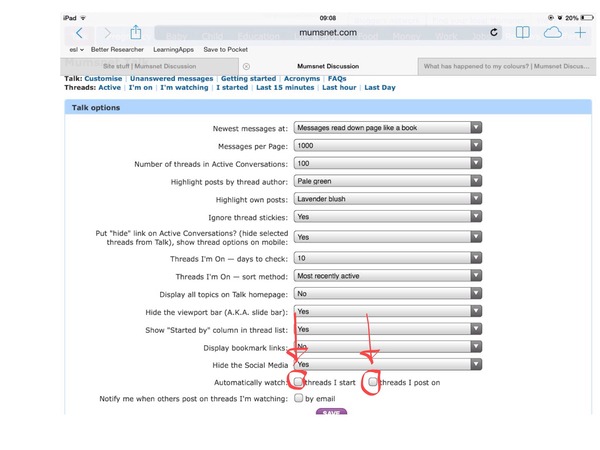
Task: Tick notify by email checkbox
Action: point(298,398)
